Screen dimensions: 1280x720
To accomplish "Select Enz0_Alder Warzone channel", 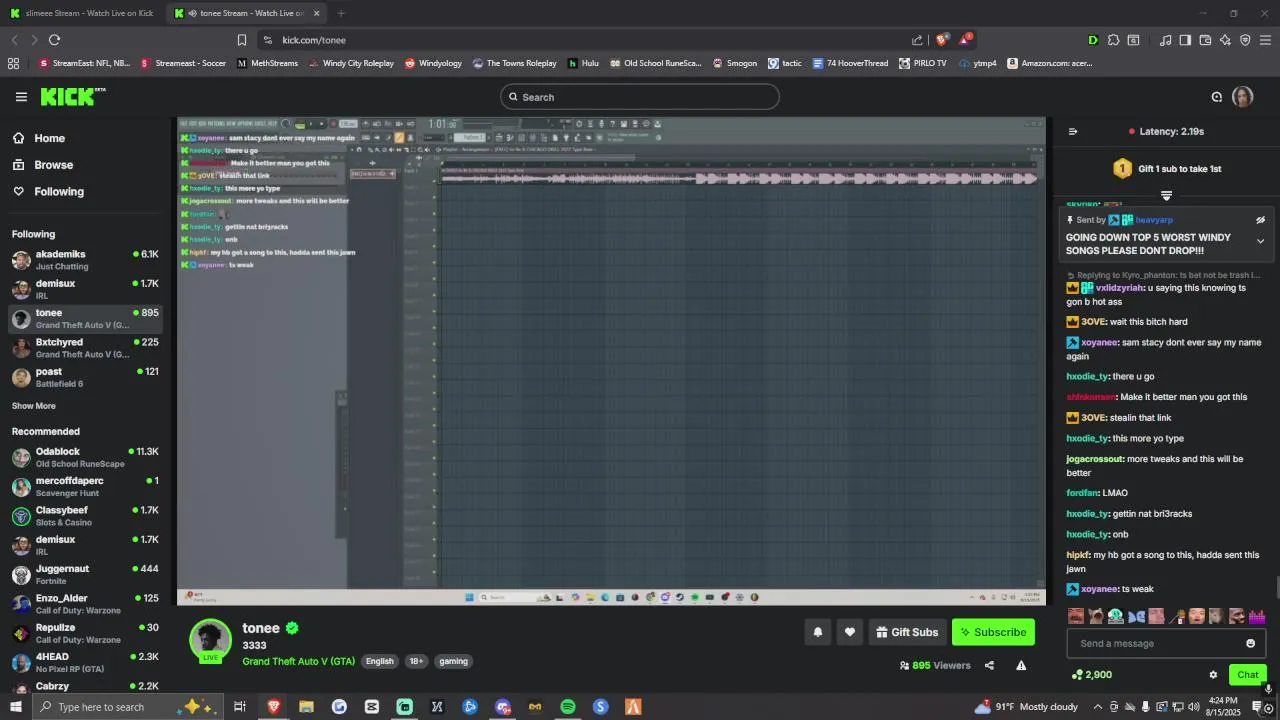I will (x=85, y=604).
